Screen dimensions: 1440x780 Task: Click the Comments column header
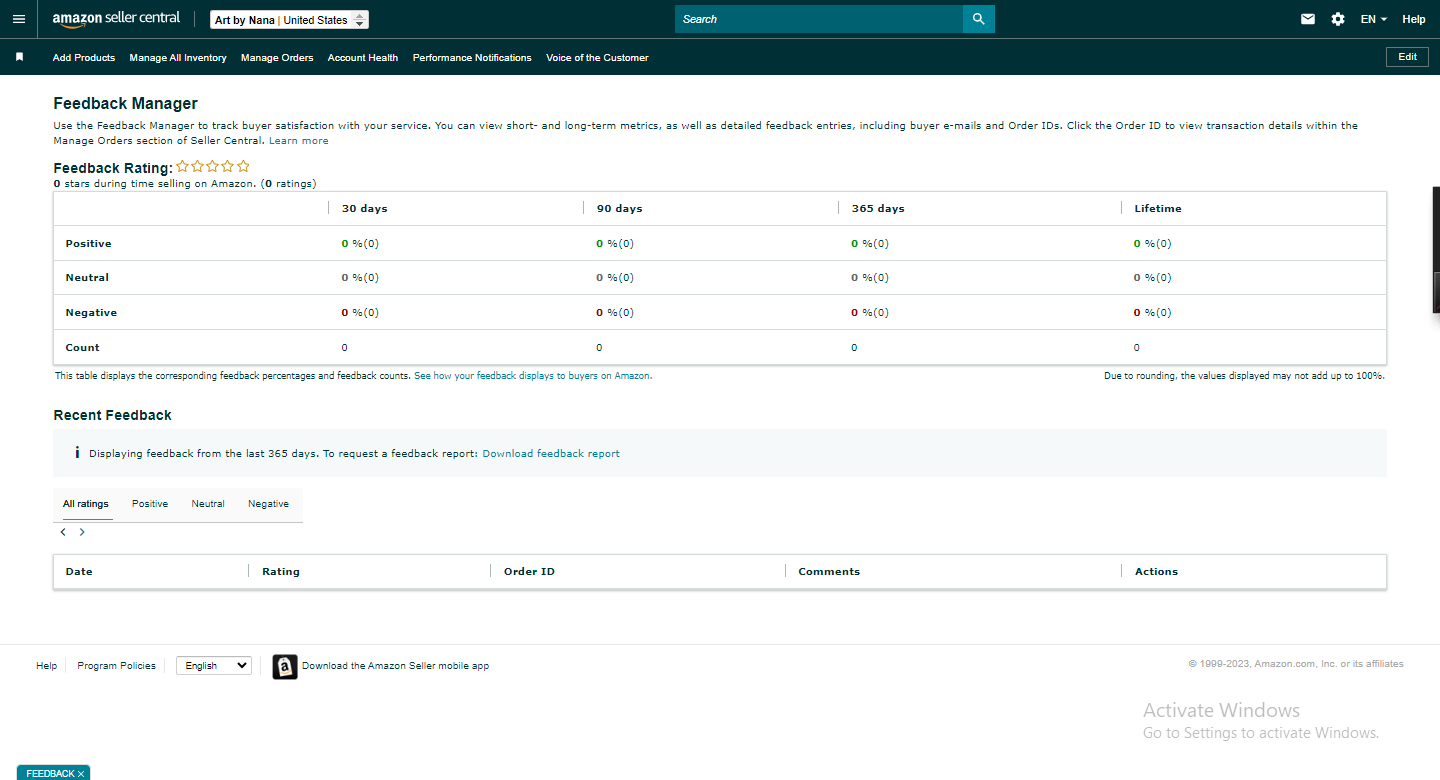(829, 572)
